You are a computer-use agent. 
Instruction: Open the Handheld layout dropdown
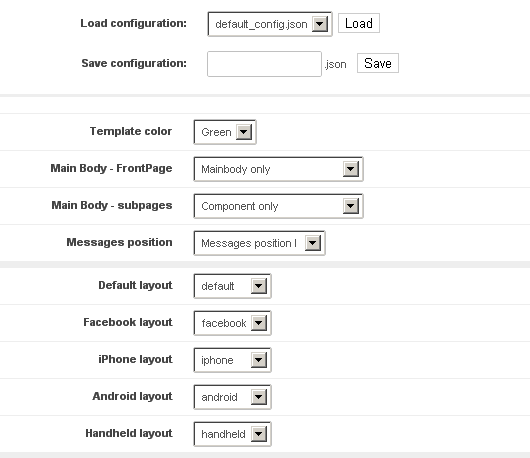[x=232, y=434]
